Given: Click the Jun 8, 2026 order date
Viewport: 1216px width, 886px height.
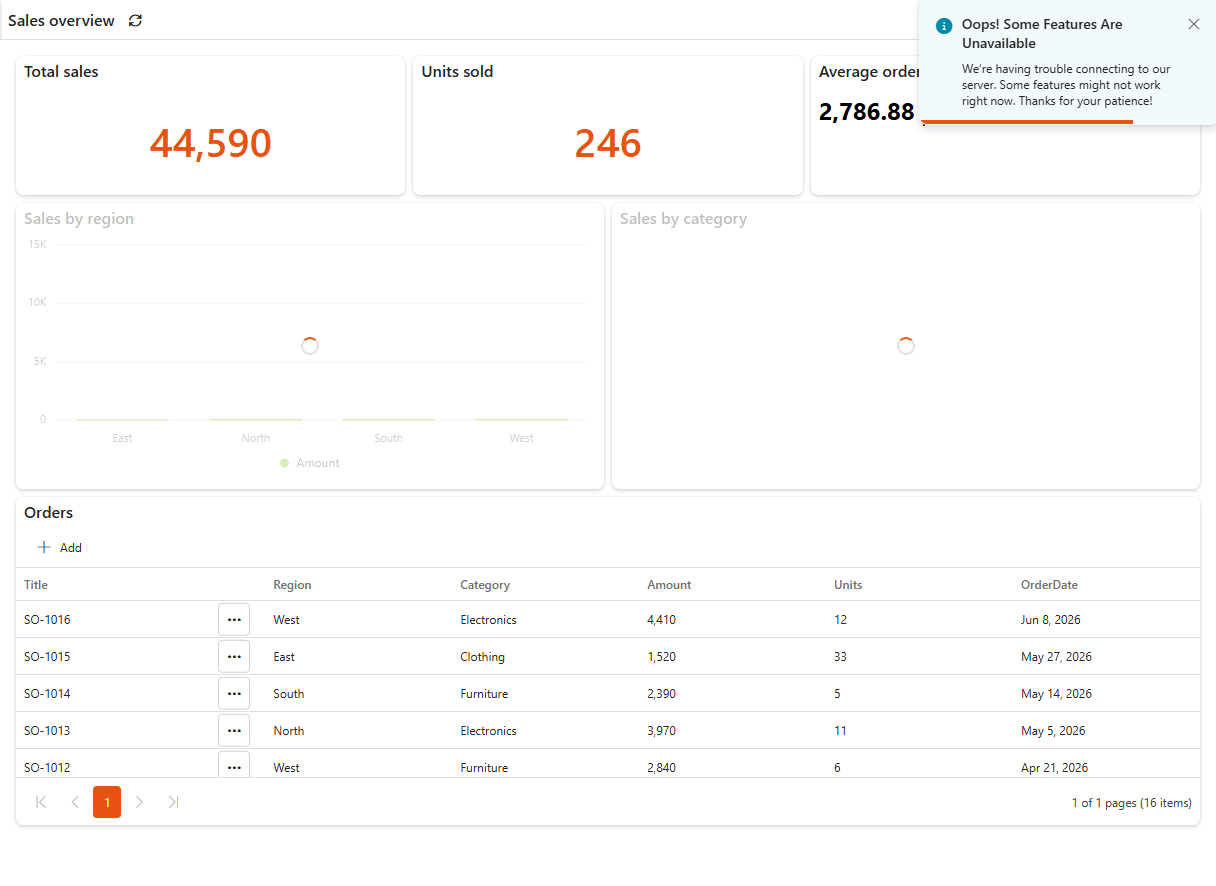Looking at the screenshot, I should click(x=1050, y=620).
